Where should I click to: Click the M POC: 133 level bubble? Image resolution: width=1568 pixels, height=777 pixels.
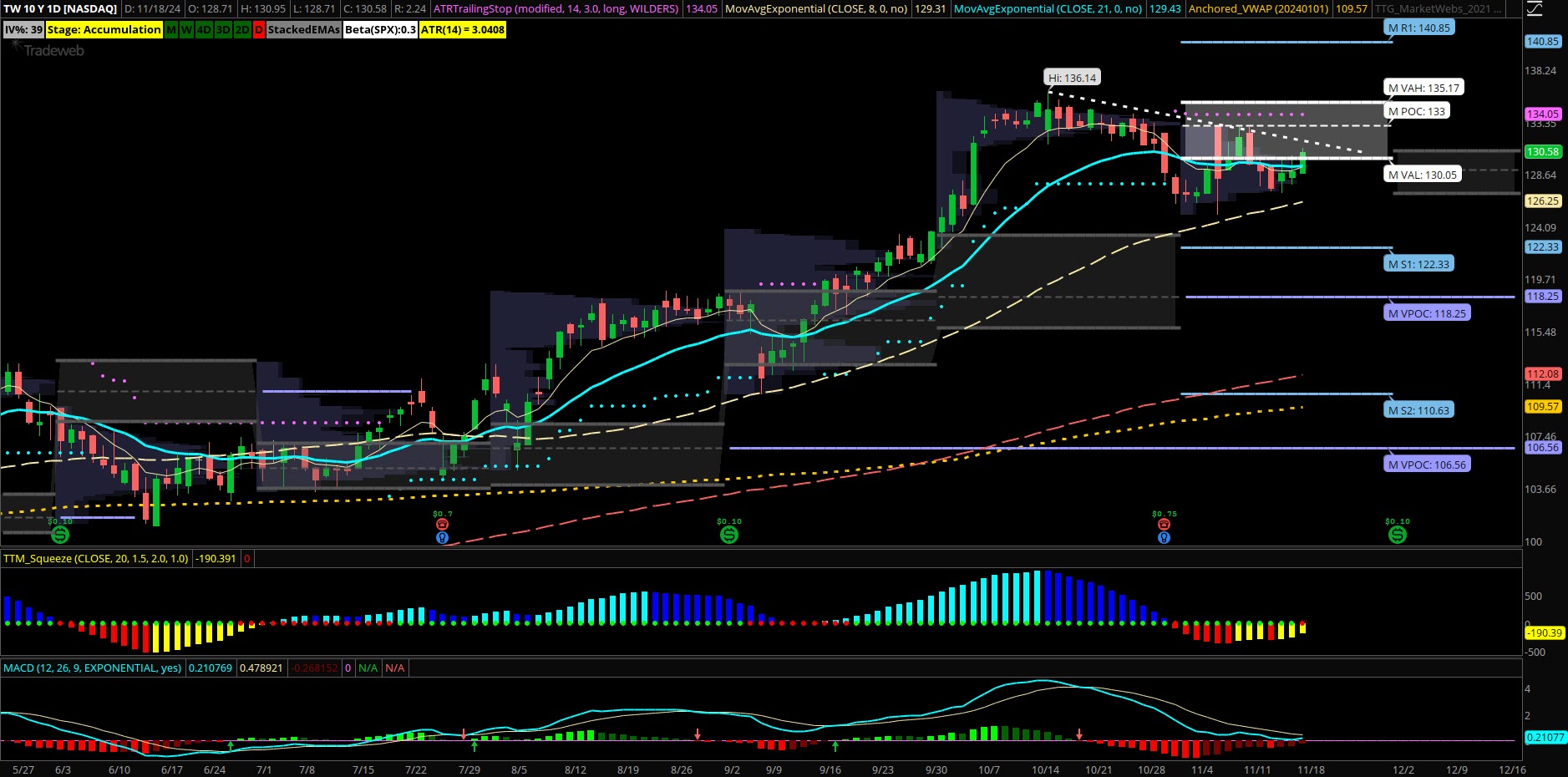click(x=1417, y=111)
